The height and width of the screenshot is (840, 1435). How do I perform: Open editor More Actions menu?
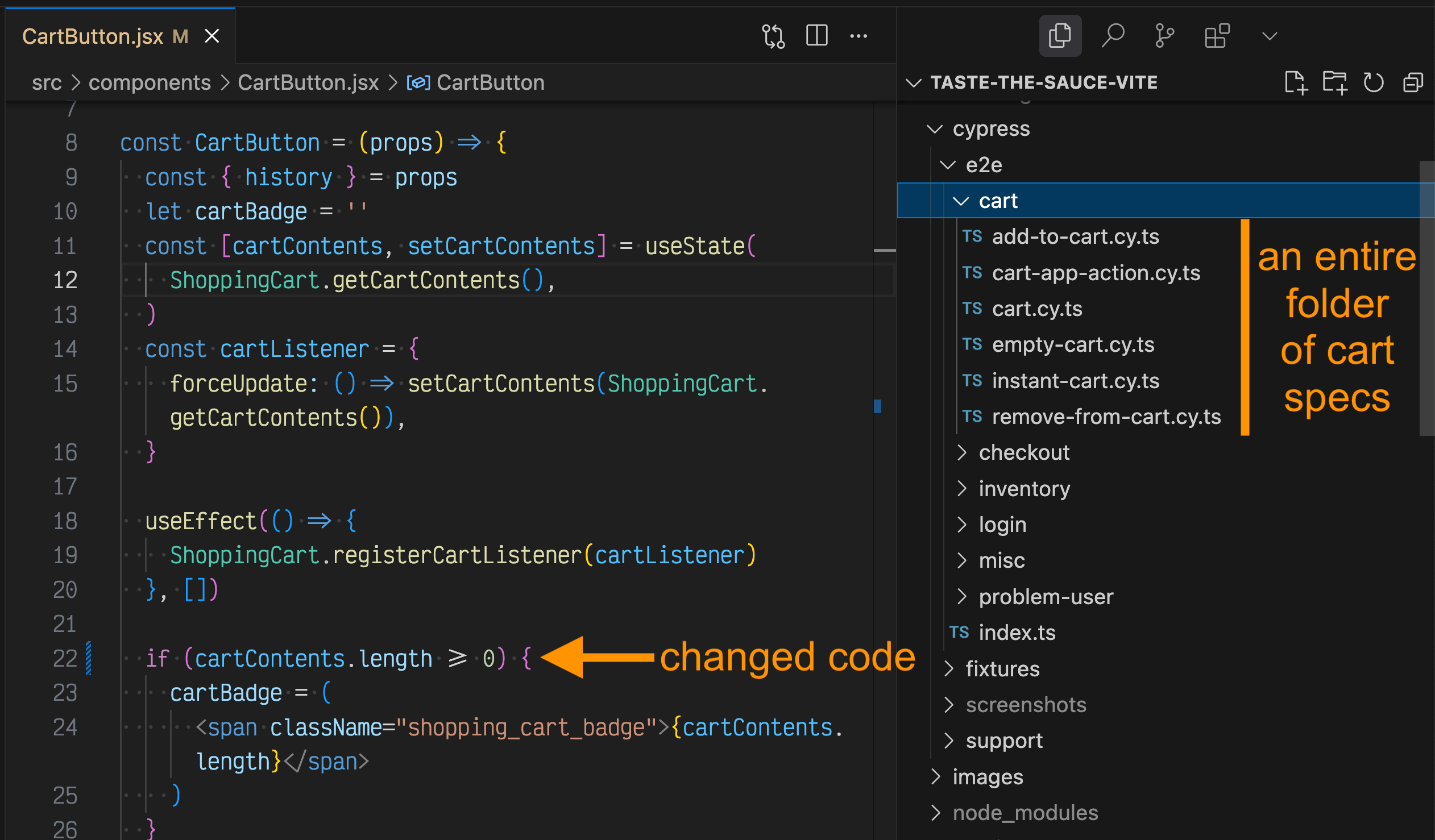tap(858, 36)
